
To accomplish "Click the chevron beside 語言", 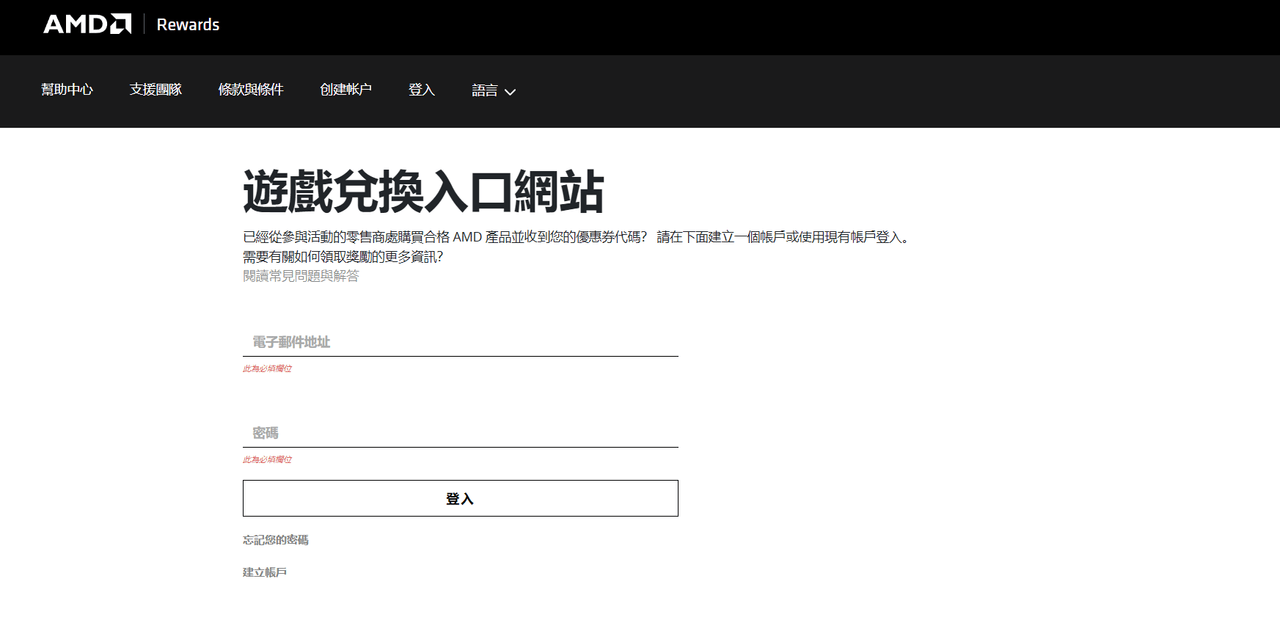I will [510, 92].
